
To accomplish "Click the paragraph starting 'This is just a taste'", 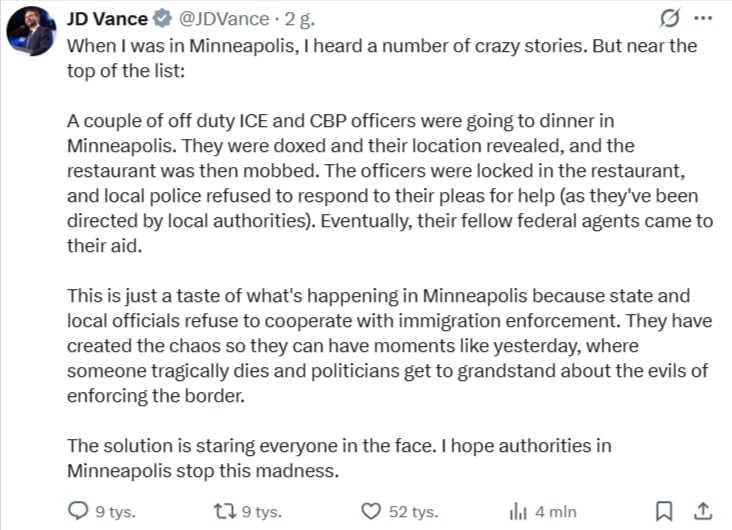I will pos(388,345).
